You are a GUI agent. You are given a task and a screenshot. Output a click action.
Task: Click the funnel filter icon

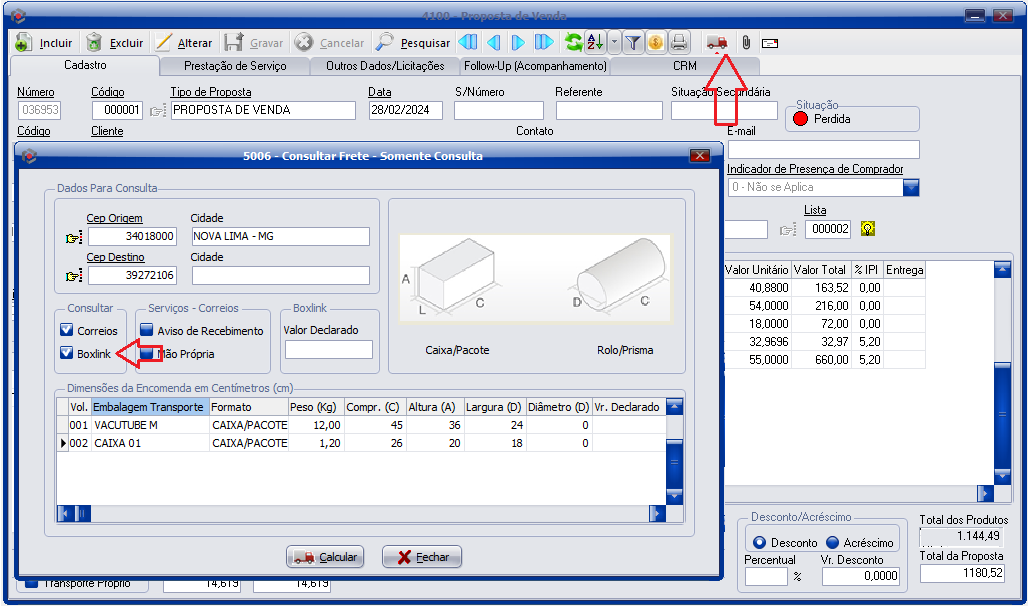(633, 43)
